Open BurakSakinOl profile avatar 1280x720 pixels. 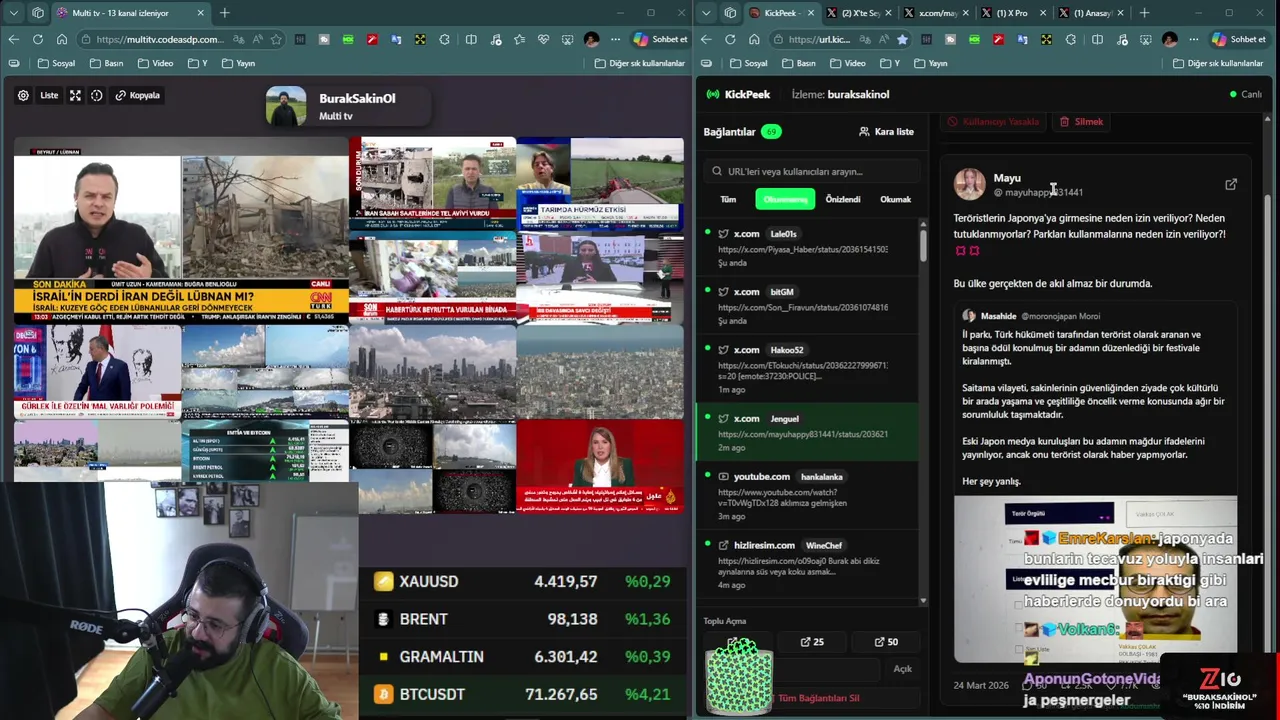286,106
